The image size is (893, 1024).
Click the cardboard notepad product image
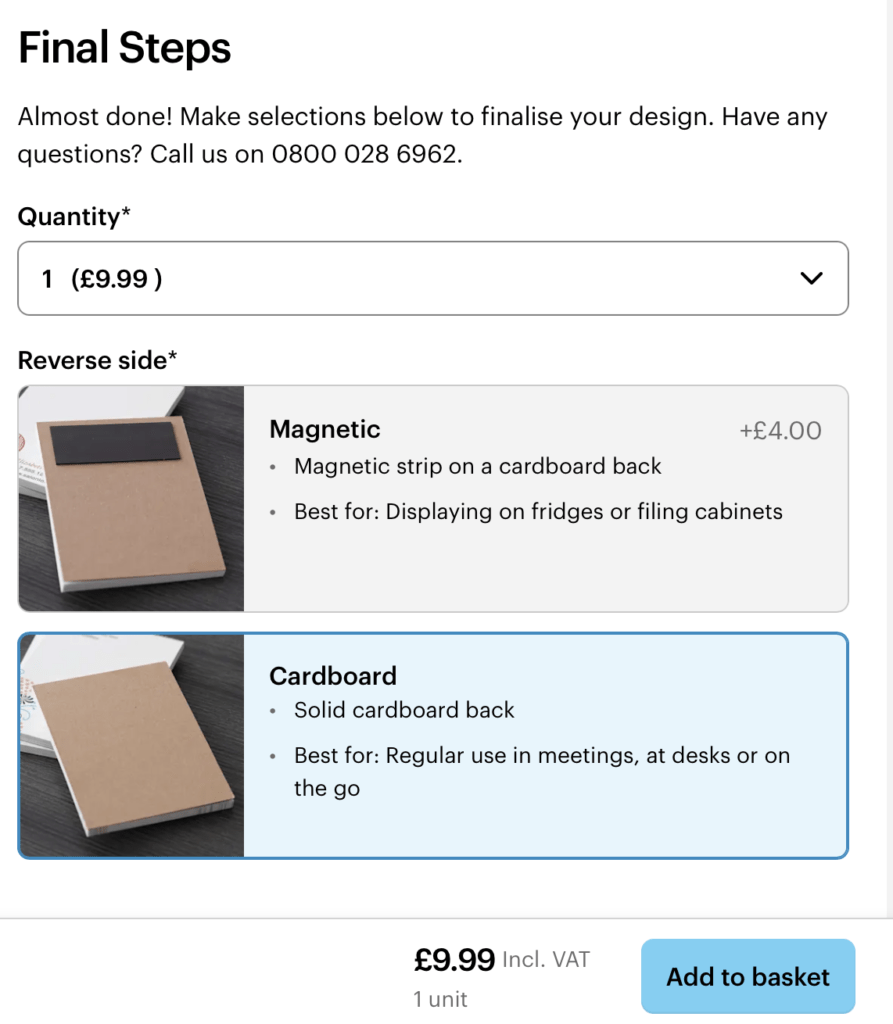pos(132,745)
